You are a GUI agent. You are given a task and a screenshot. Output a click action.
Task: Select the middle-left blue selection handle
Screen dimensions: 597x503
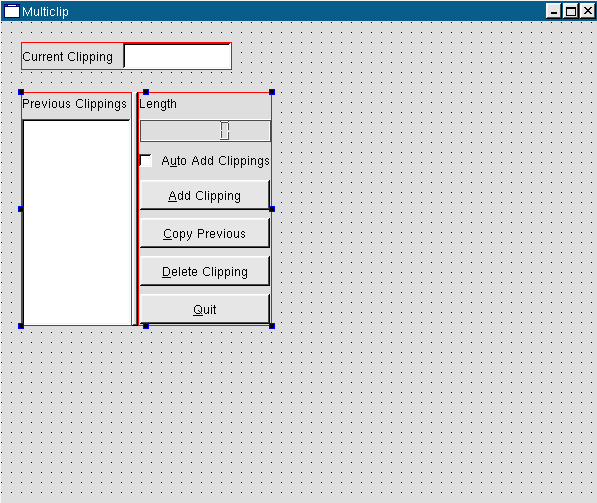coord(21,209)
